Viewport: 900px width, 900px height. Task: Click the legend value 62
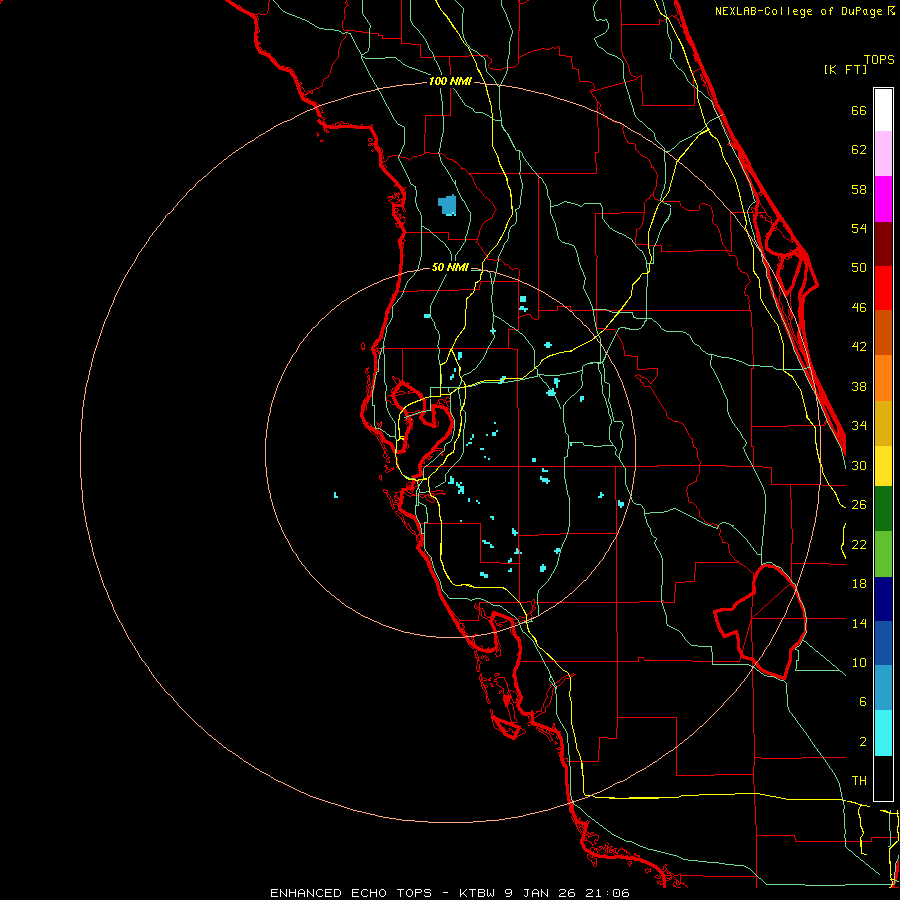point(859,149)
